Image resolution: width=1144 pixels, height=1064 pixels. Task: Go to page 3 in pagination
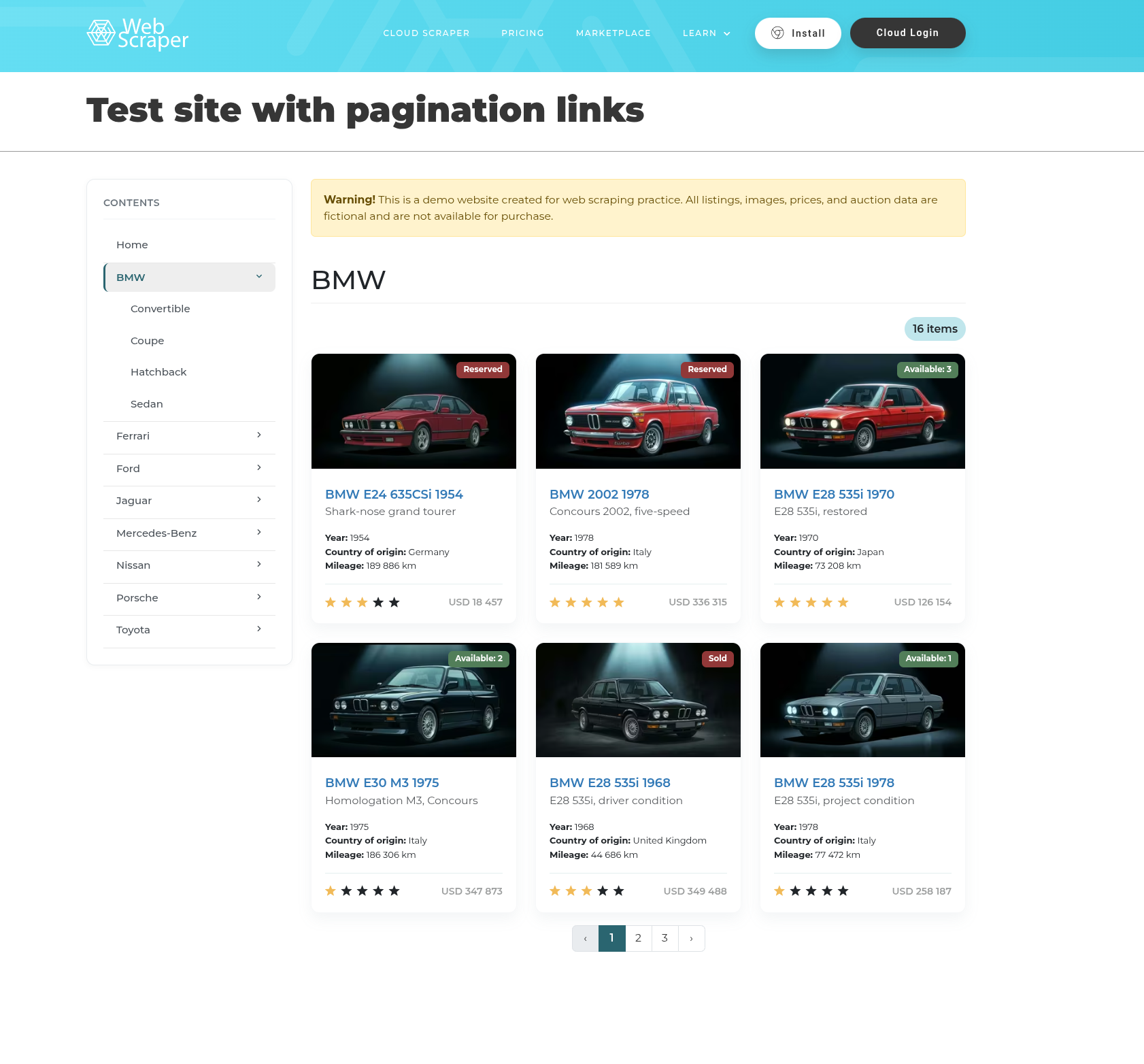(665, 939)
